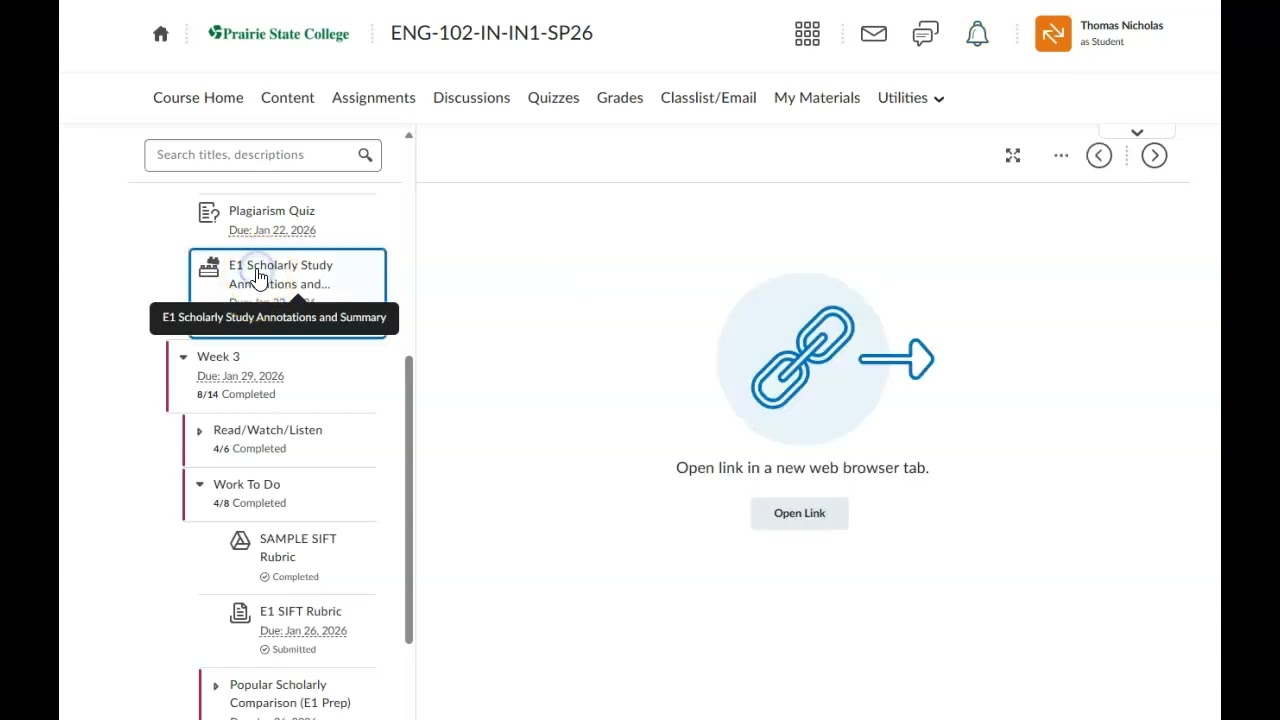The height and width of the screenshot is (720, 1280).
Task: Click the 'Due: Jan 22, 2026' date text
Action: click(x=272, y=230)
